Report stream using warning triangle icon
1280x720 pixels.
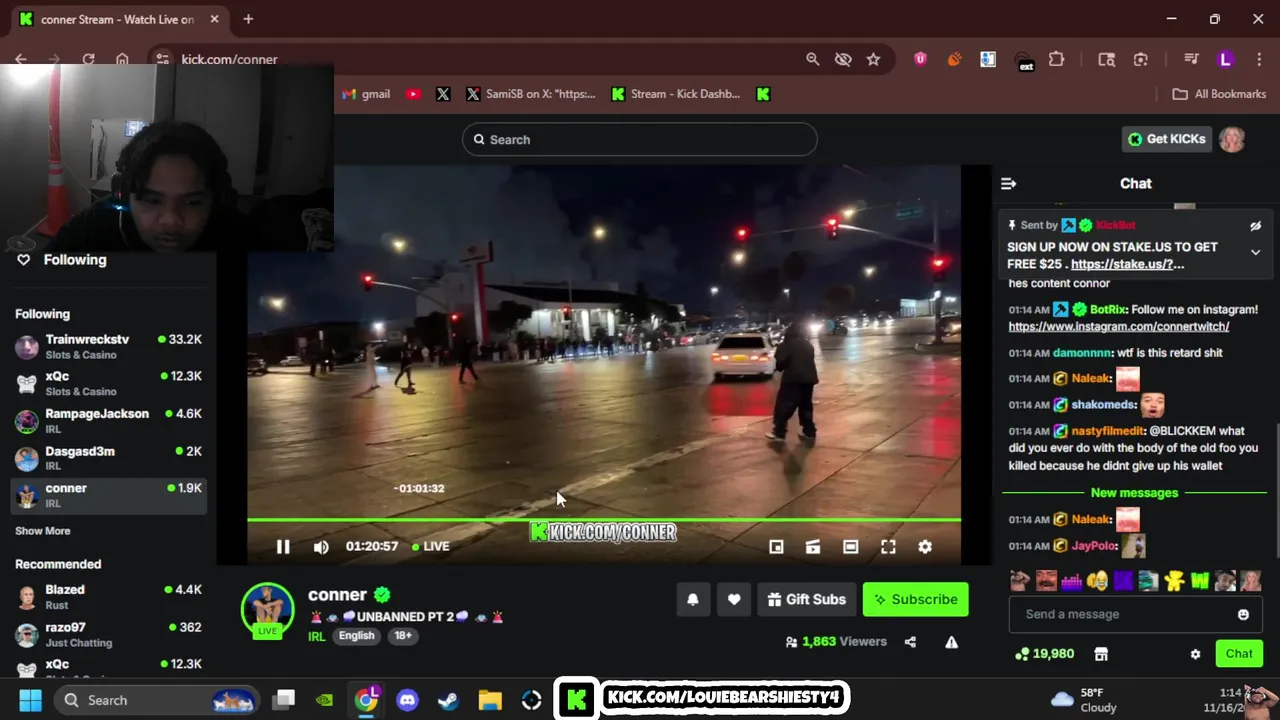(951, 642)
